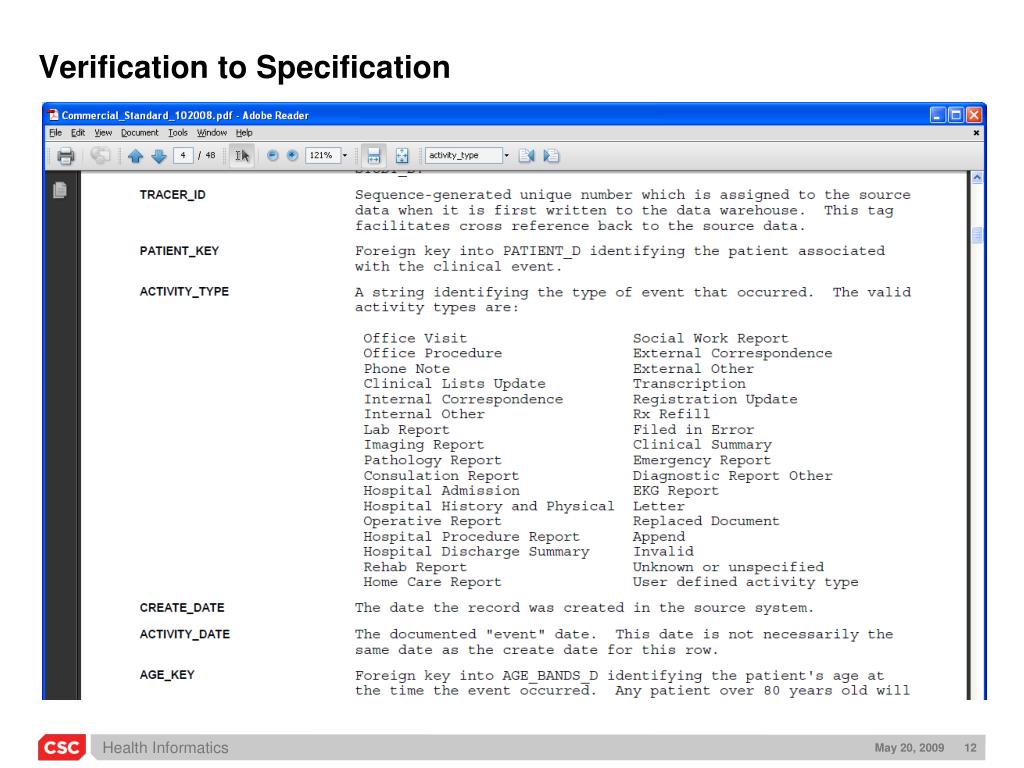The height and width of the screenshot is (768, 1024).
Task: Click the vertical scrollbar thumb
Action: point(977,234)
